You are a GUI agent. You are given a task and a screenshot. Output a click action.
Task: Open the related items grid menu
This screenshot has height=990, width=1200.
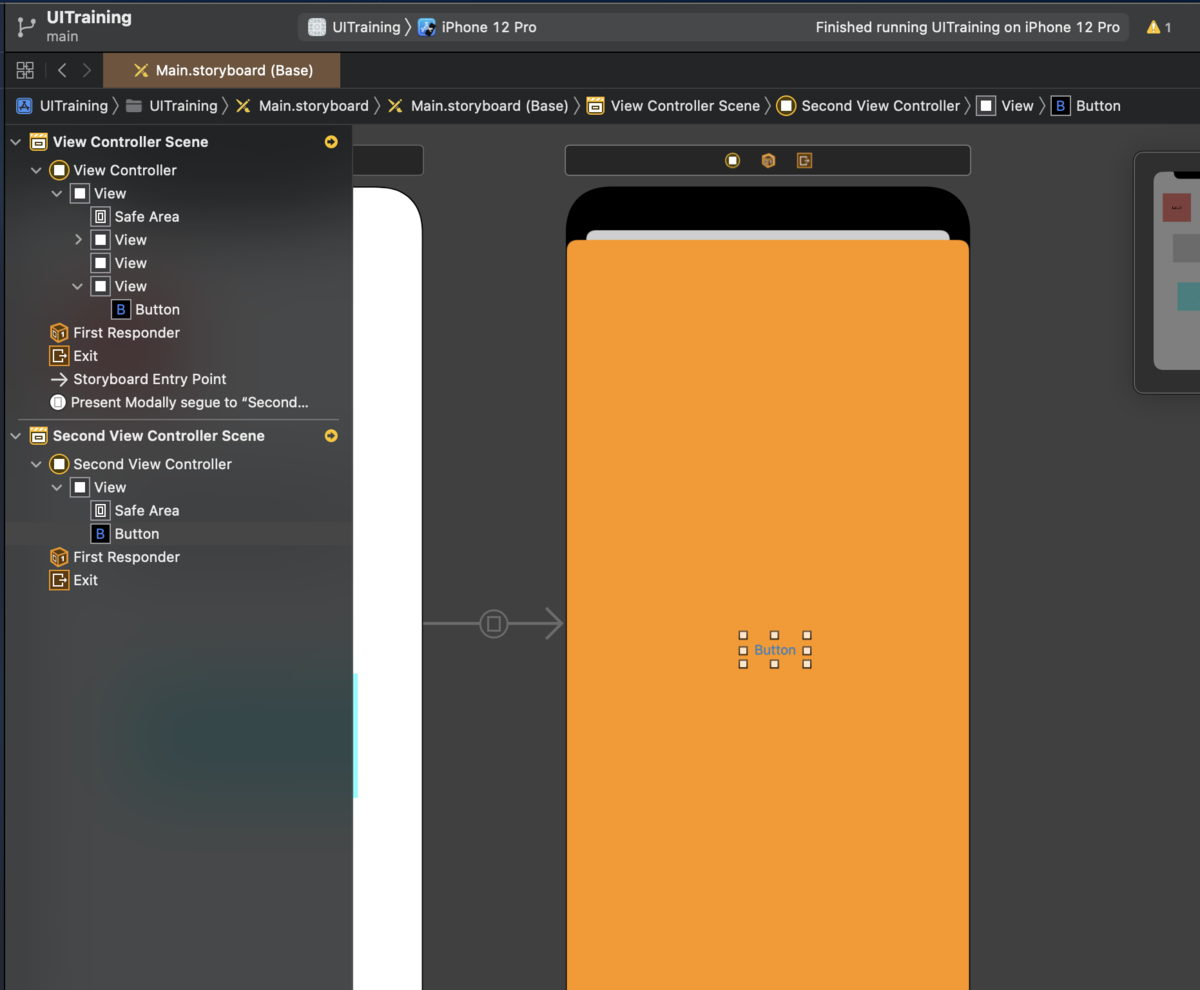pos(25,70)
